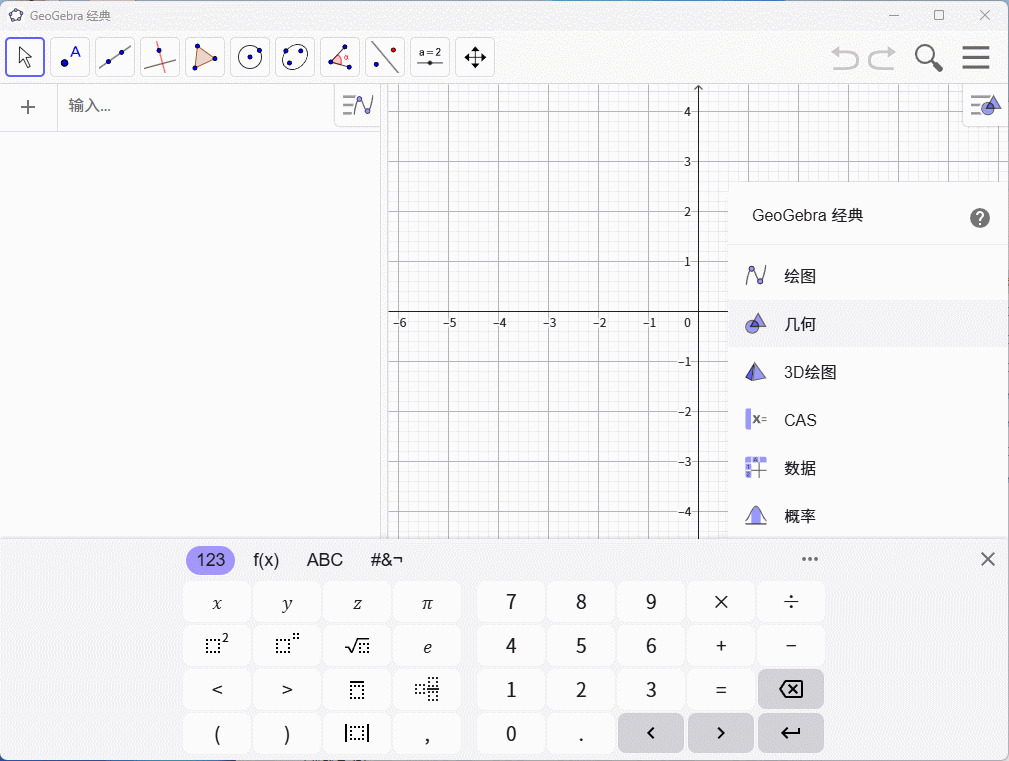Tap the power exponent key
Image resolution: width=1009 pixels, height=761 pixels.
287,645
